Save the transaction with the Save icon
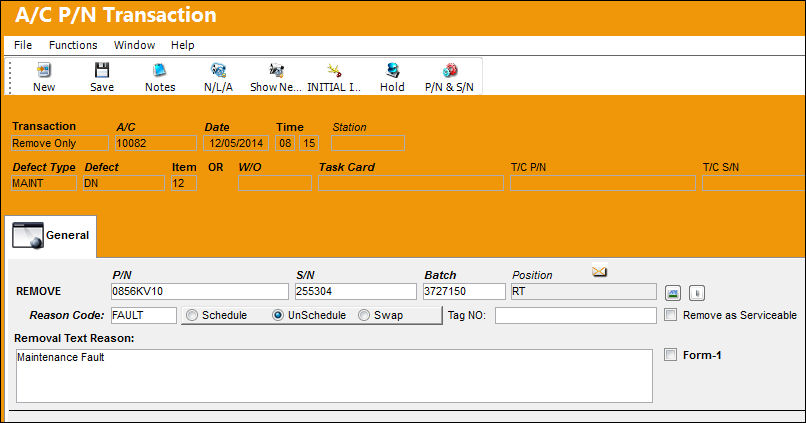806x423 pixels. point(102,70)
